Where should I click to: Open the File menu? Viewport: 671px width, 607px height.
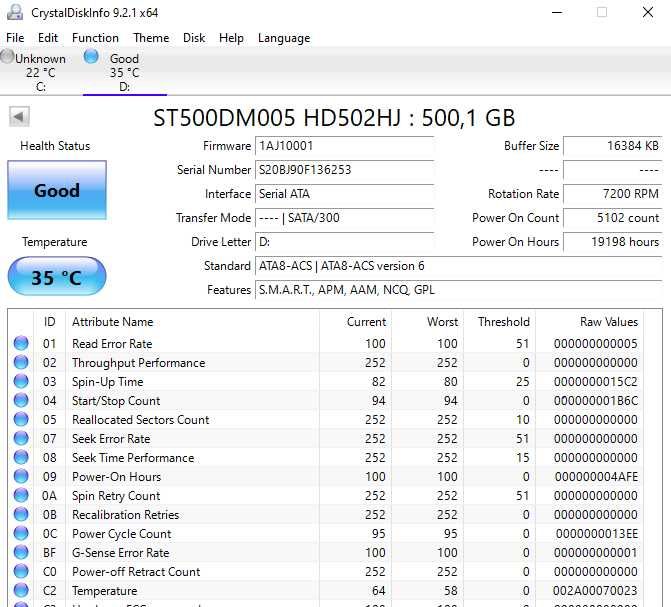point(15,38)
